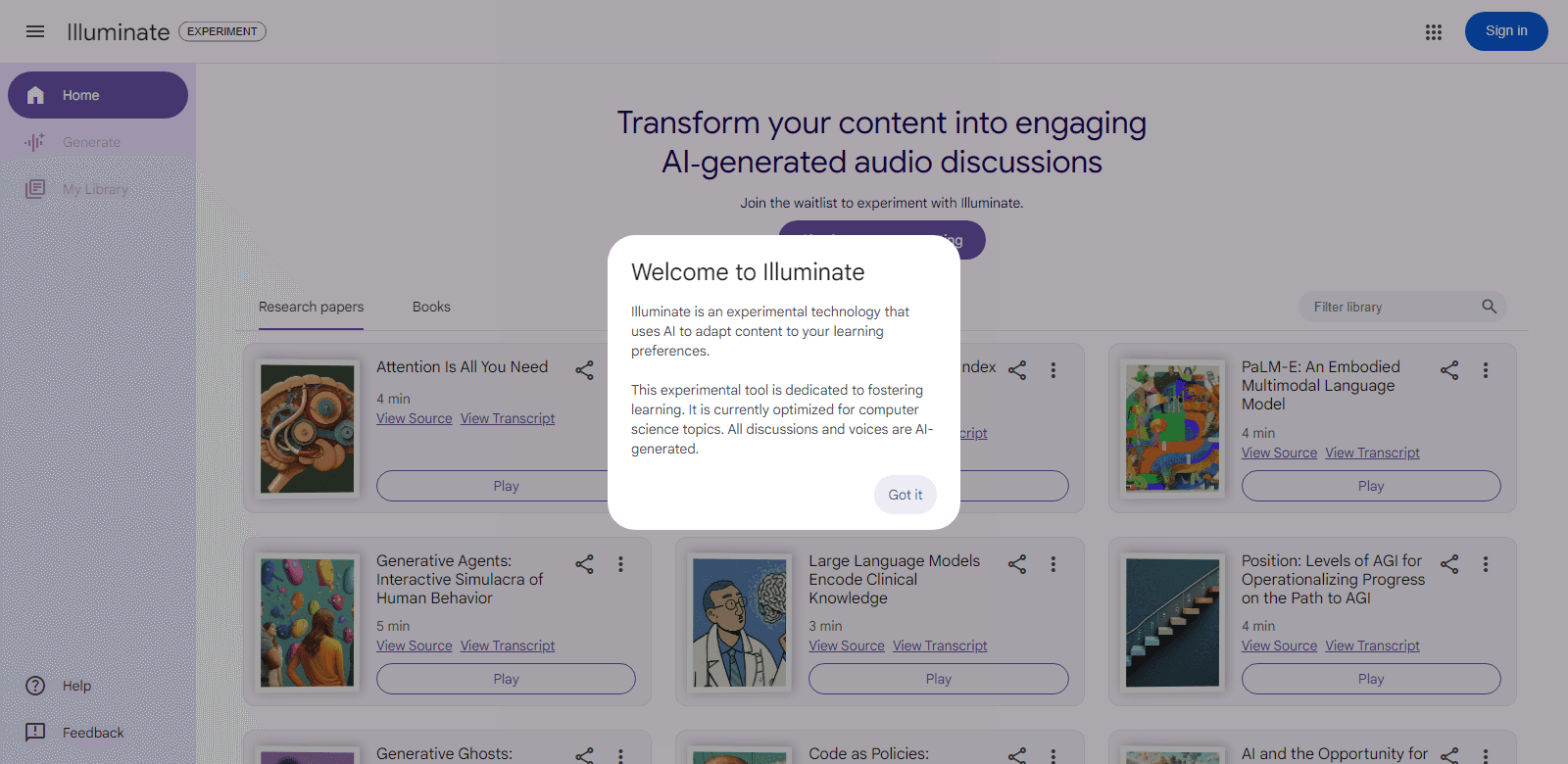This screenshot has height=764, width=1568.
Task: Share the Code as Policies paper
Action: [x=1017, y=756]
